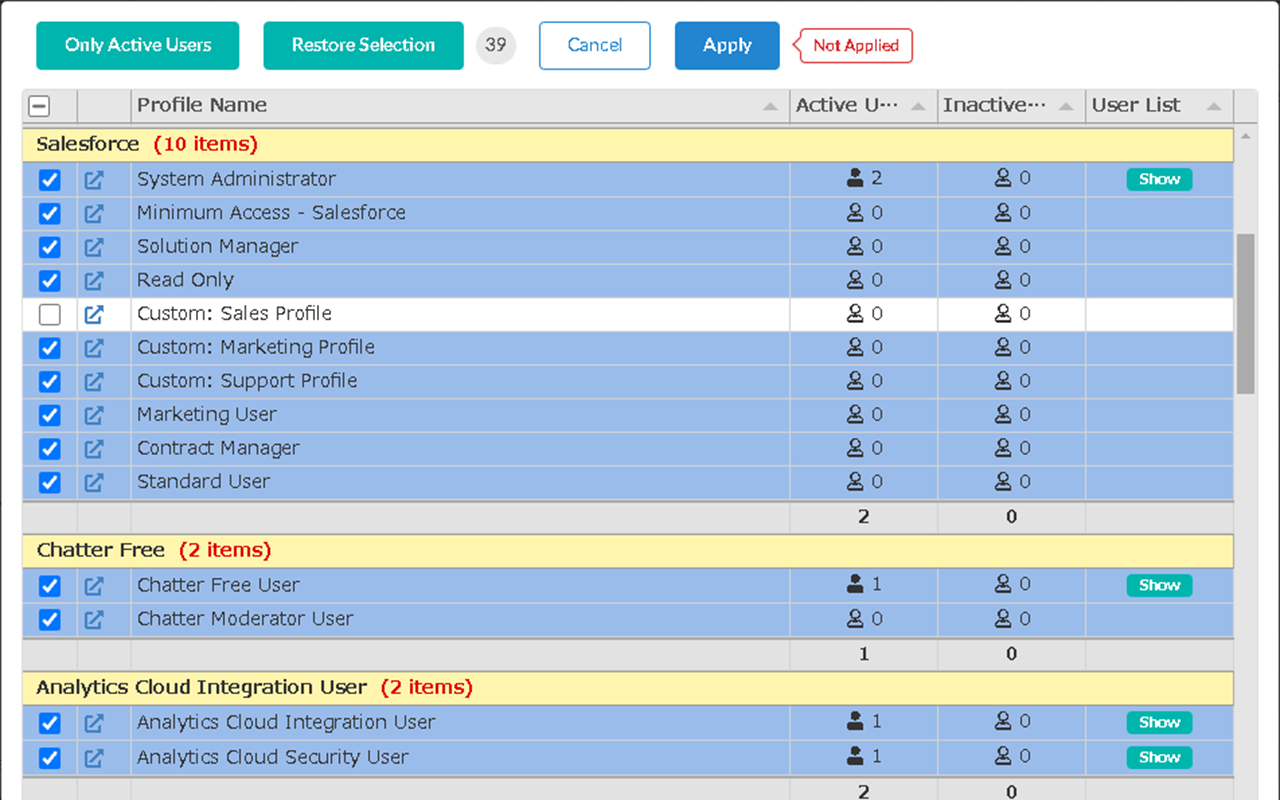
Task: Select the Solution Manager profile name
Action: point(217,246)
